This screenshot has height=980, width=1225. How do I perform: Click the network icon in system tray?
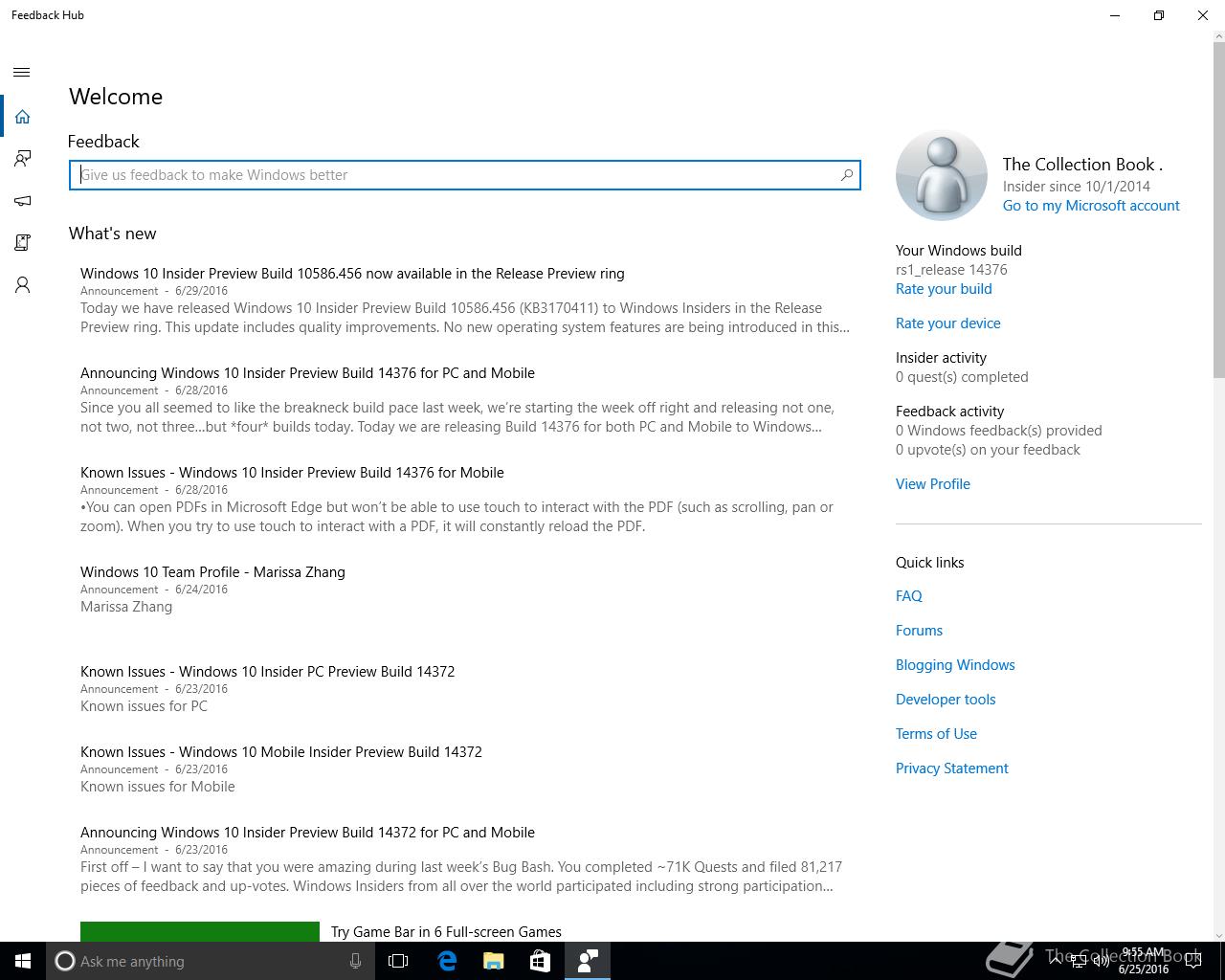tap(1079, 961)
